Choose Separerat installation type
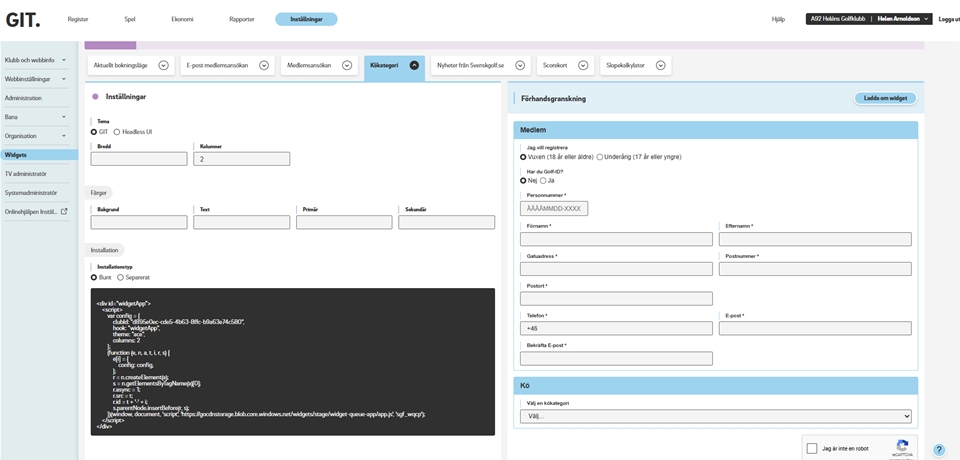 click(x=121, y=277)
